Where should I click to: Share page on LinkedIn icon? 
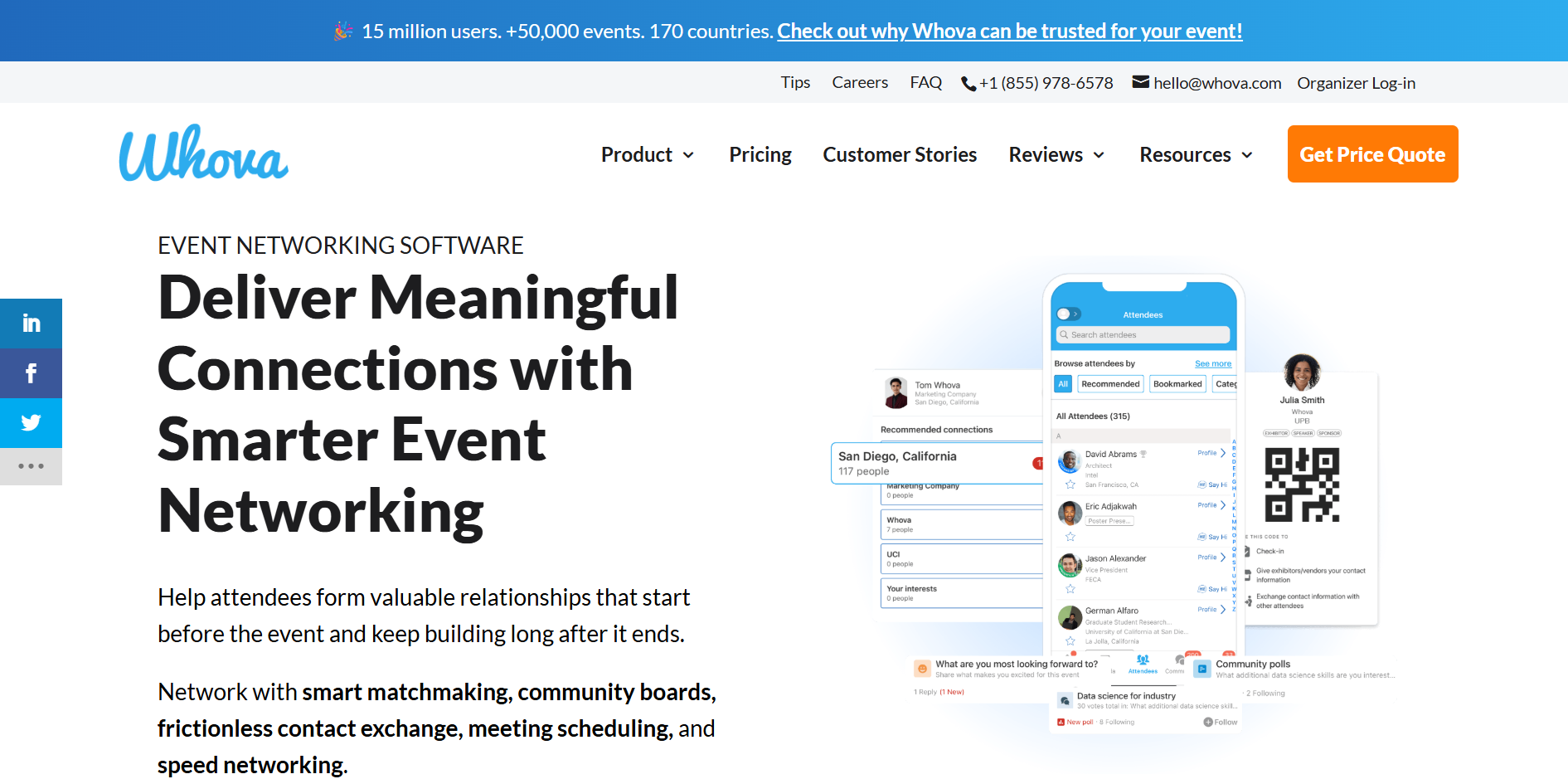tap(31, 324)
